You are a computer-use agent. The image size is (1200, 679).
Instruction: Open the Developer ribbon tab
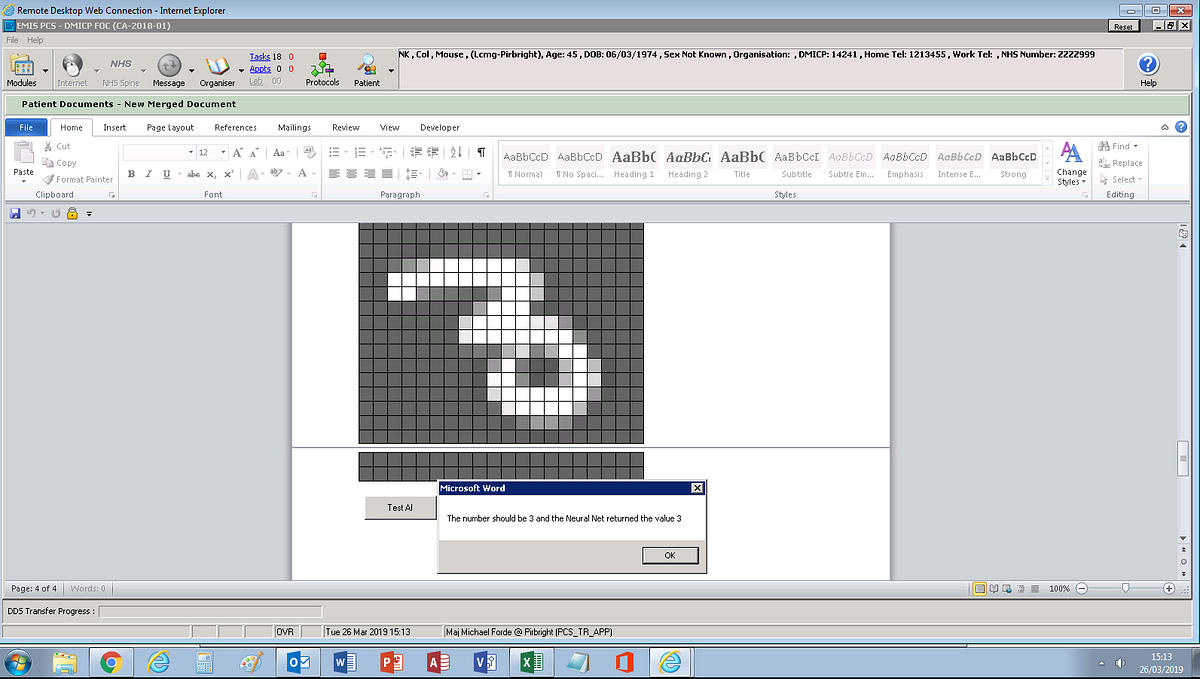pos(439,127)
